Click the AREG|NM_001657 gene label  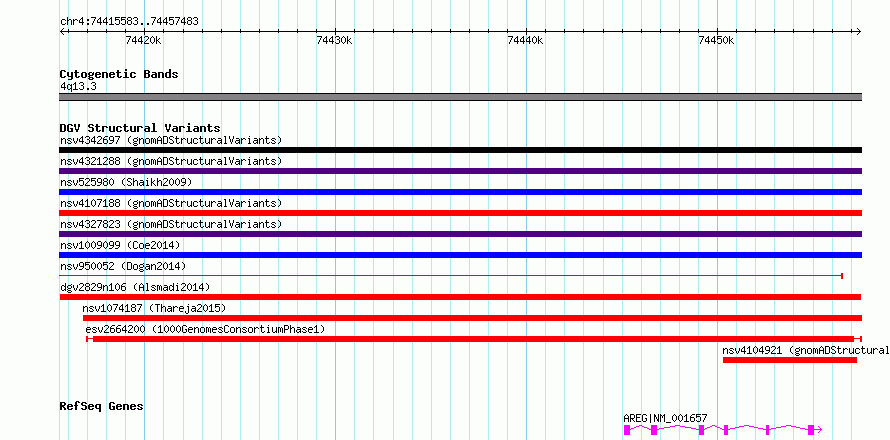(x=665, y=418)
